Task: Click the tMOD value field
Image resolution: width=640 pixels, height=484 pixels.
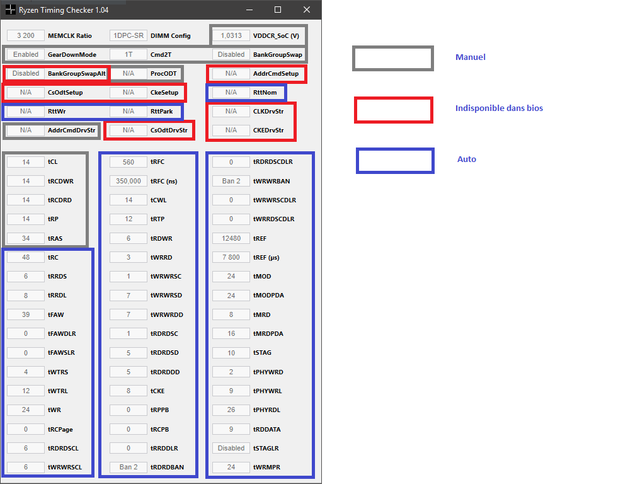Action: point(231,276)
